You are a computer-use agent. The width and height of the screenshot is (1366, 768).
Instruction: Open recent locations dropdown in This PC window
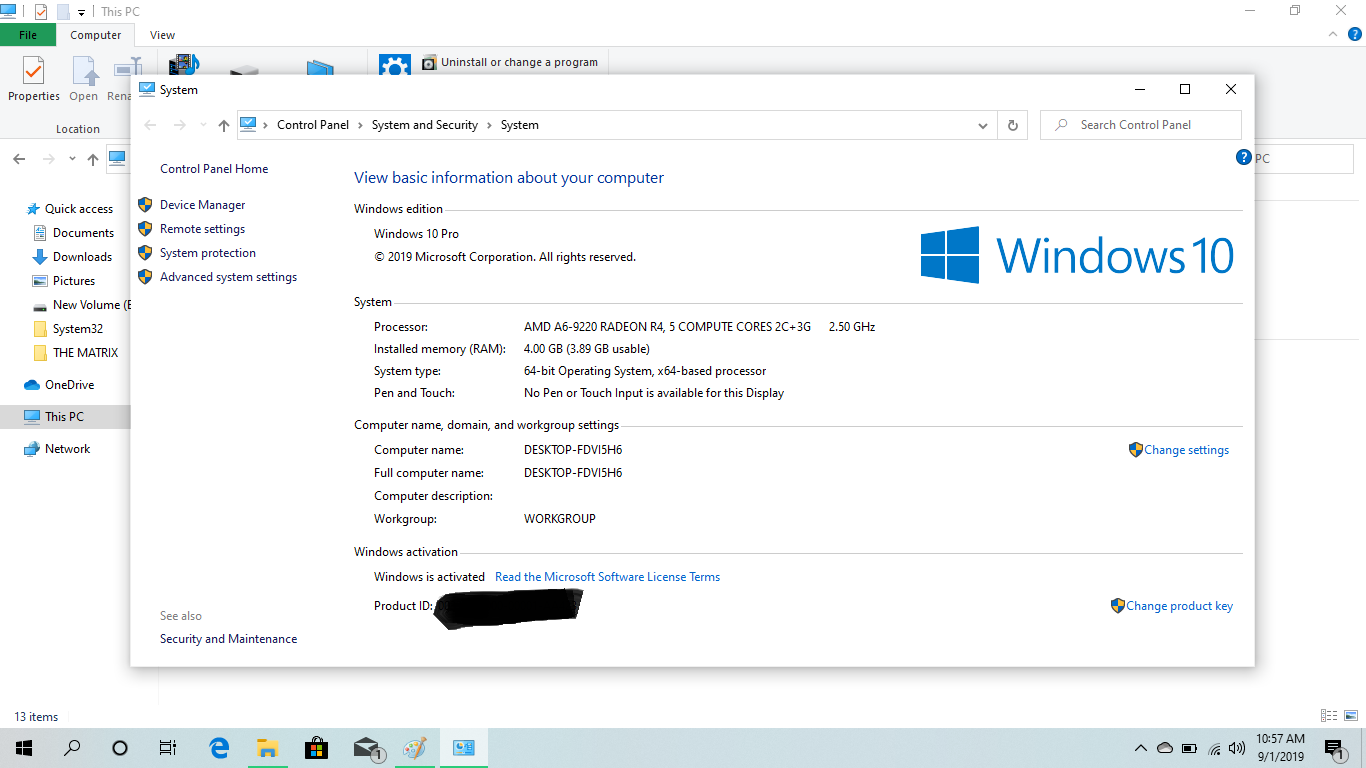click(x=72, y=159)
